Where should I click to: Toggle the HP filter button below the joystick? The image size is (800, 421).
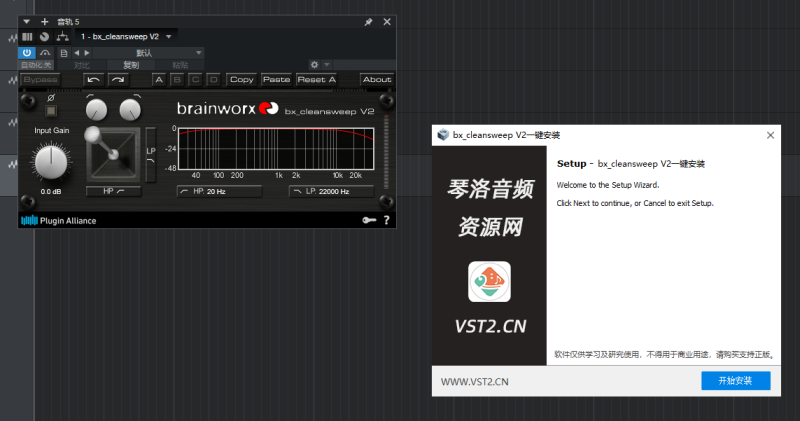[x=113, y=191]
